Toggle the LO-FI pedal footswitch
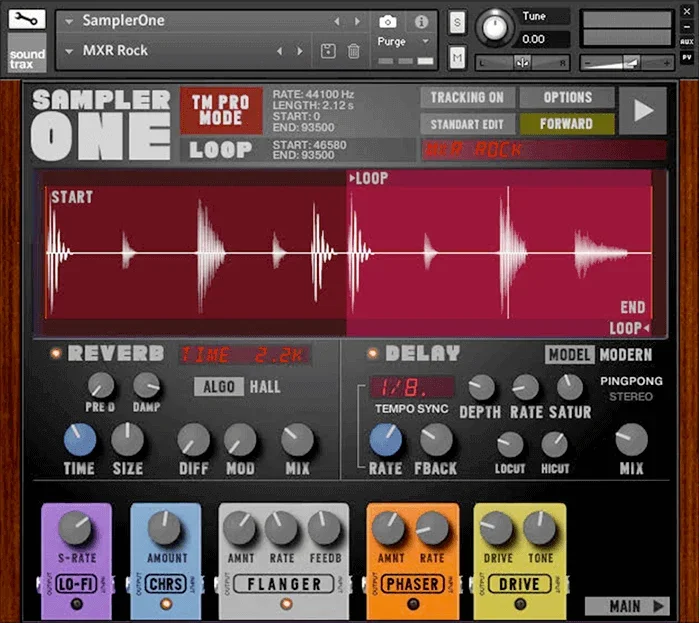 [x=77, y=604]
